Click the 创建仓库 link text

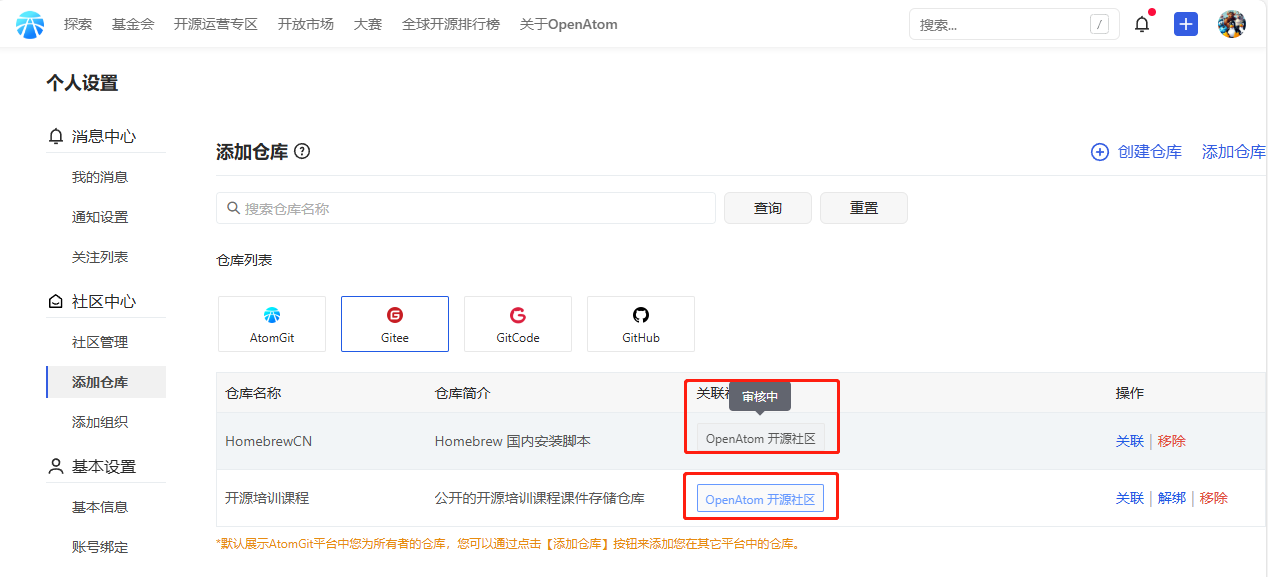1150,152
